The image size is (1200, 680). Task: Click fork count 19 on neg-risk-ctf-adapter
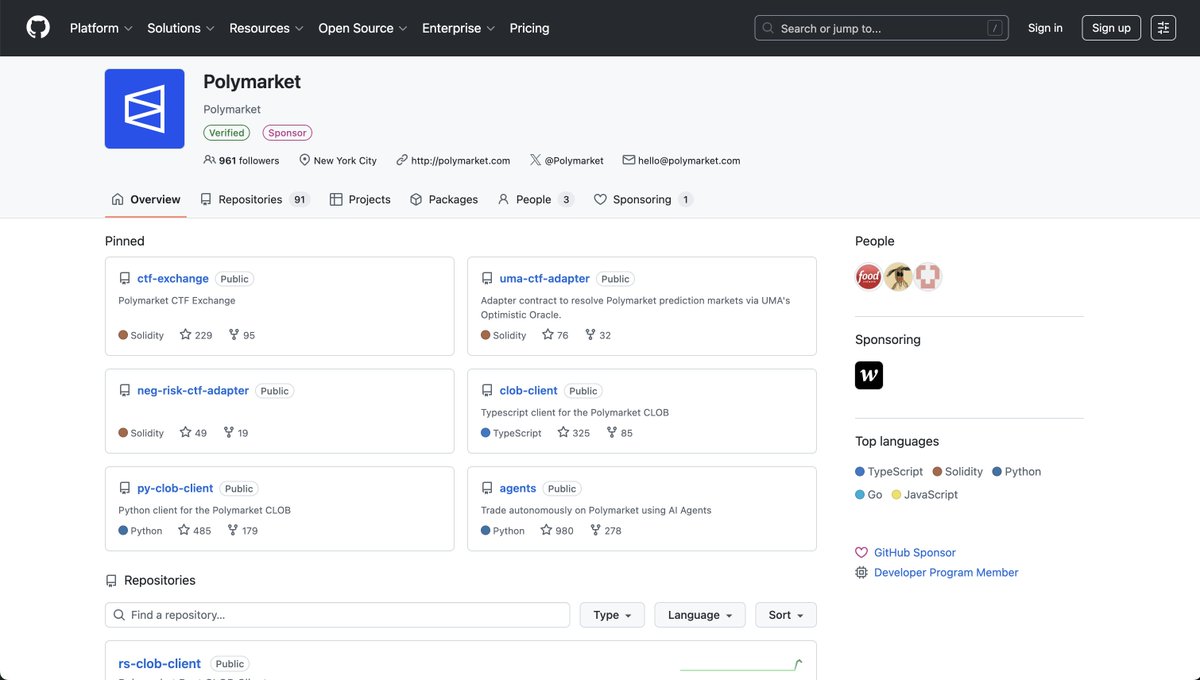pyautogui.click(x=236, y=433)
